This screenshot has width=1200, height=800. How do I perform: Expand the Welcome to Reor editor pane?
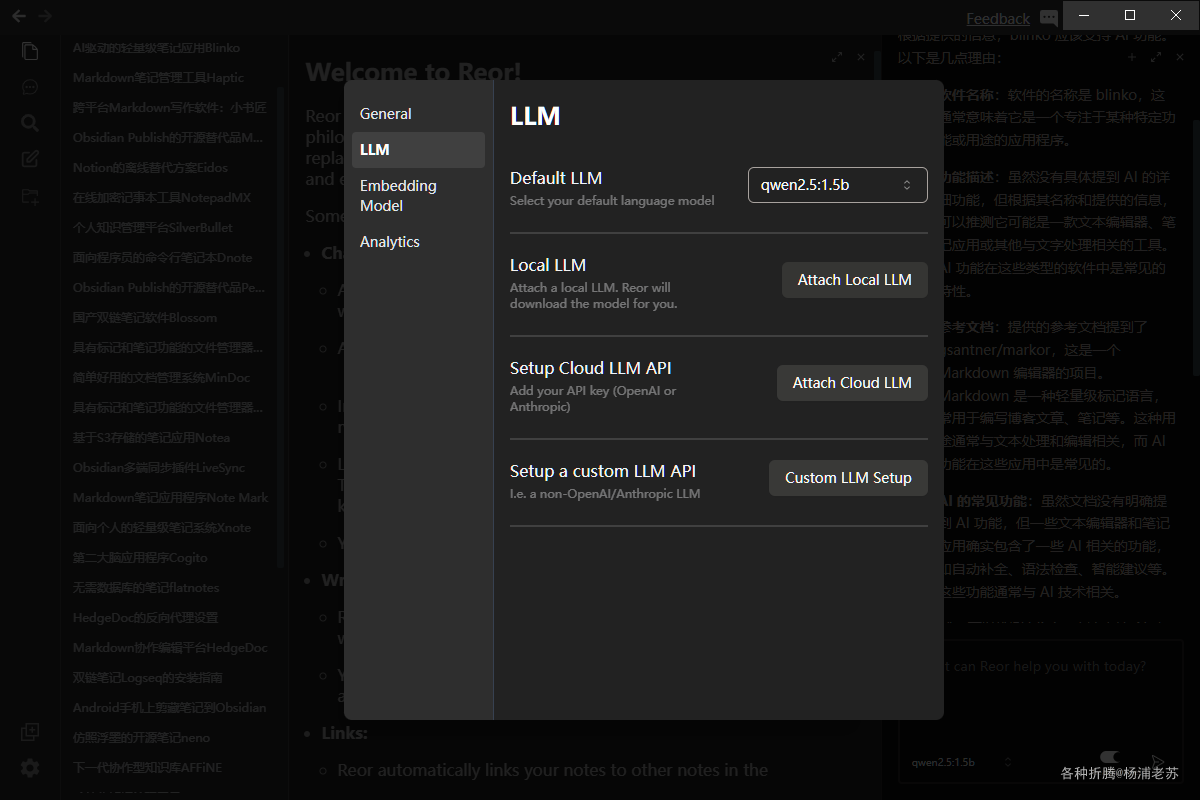[837, 58]
